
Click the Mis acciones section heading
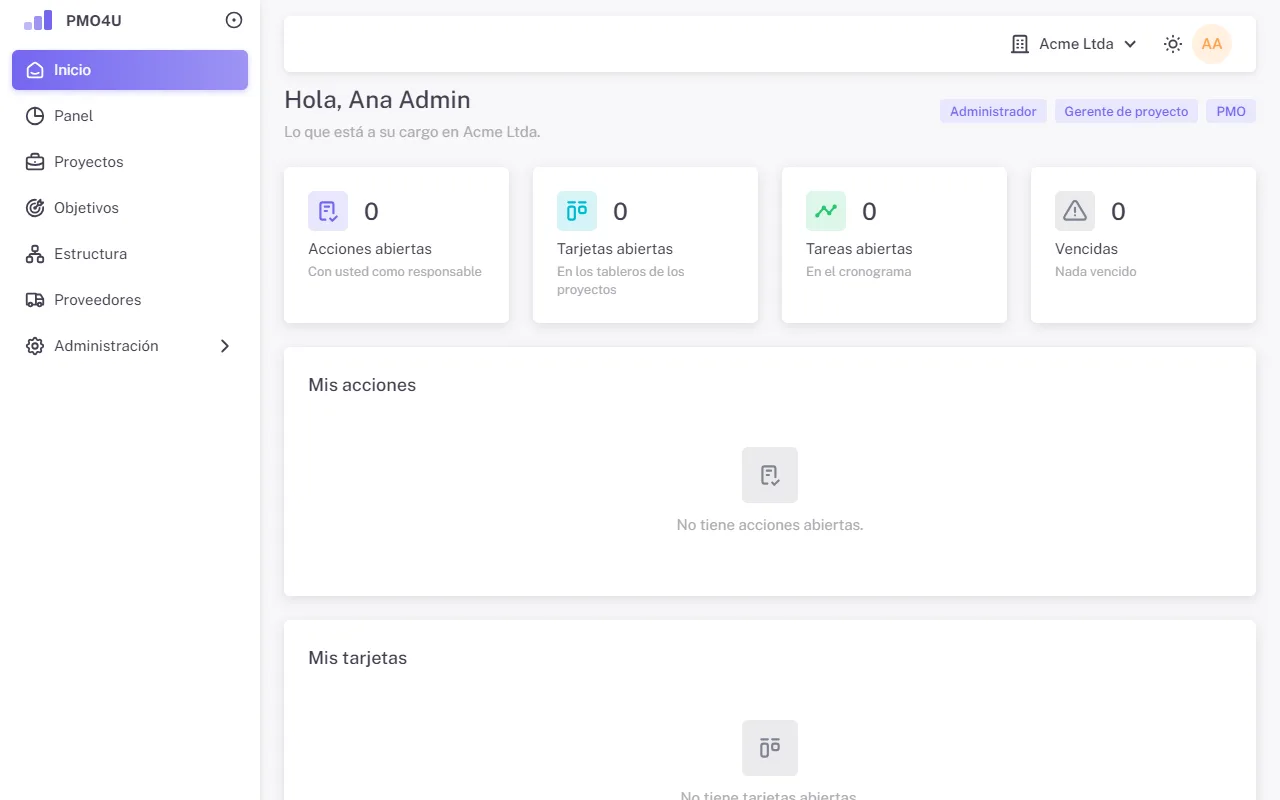pos(362,385)
